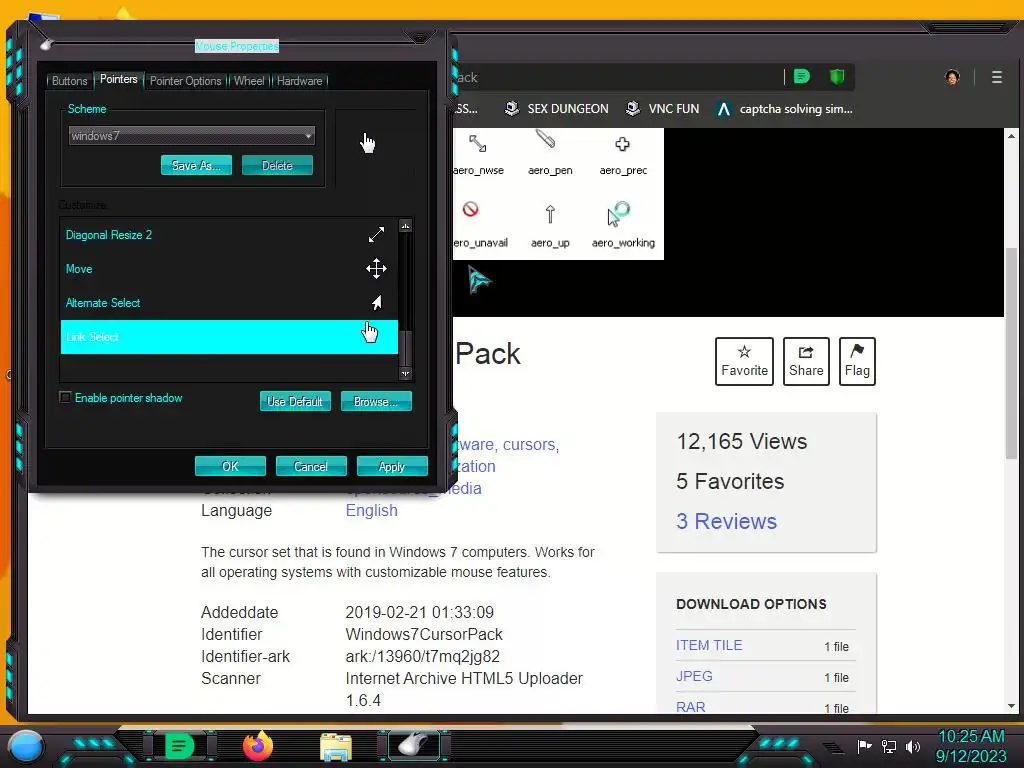The image size is (1024, 768).
Task: Click the pointer list scroll down arrow
Action: pos(406,374)
